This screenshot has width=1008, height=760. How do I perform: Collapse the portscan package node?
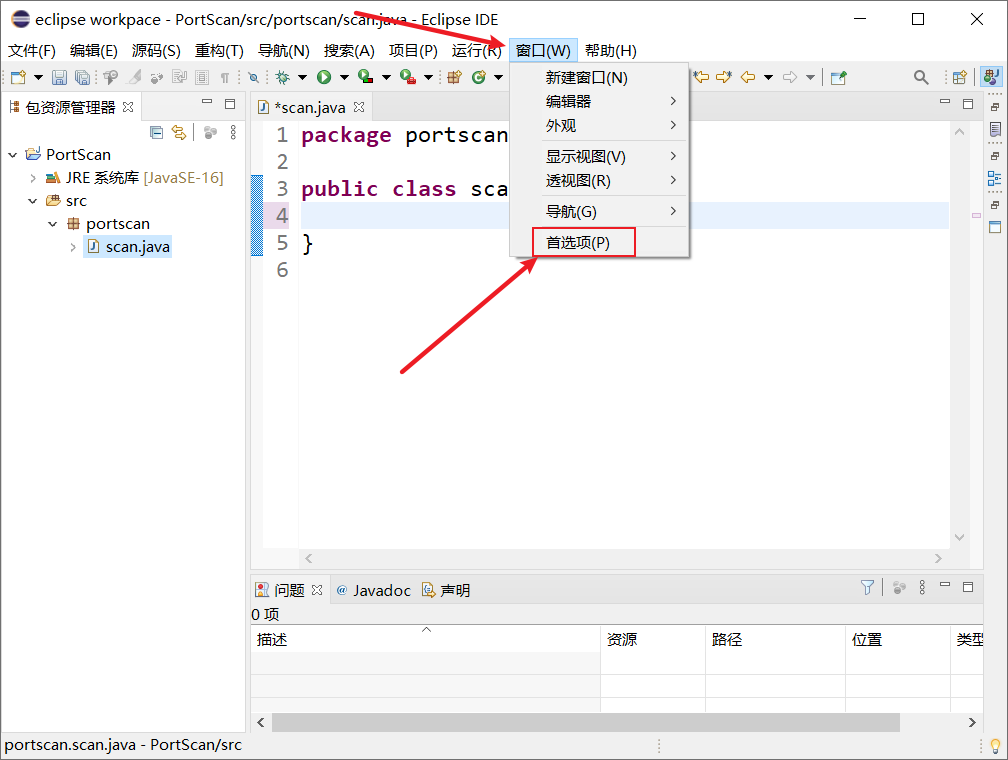click(53, 224)
